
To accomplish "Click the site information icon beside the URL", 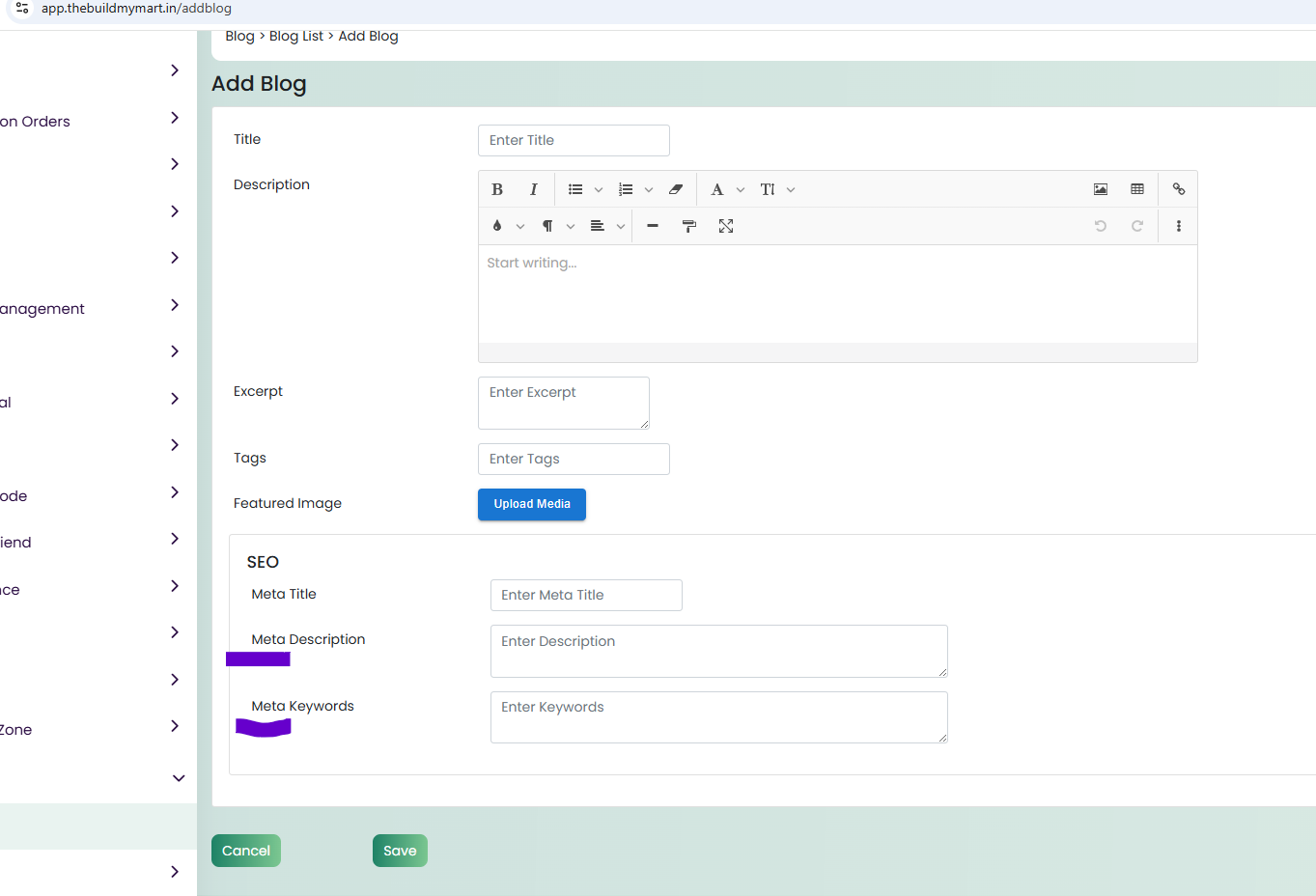I will tap(21, 9).
